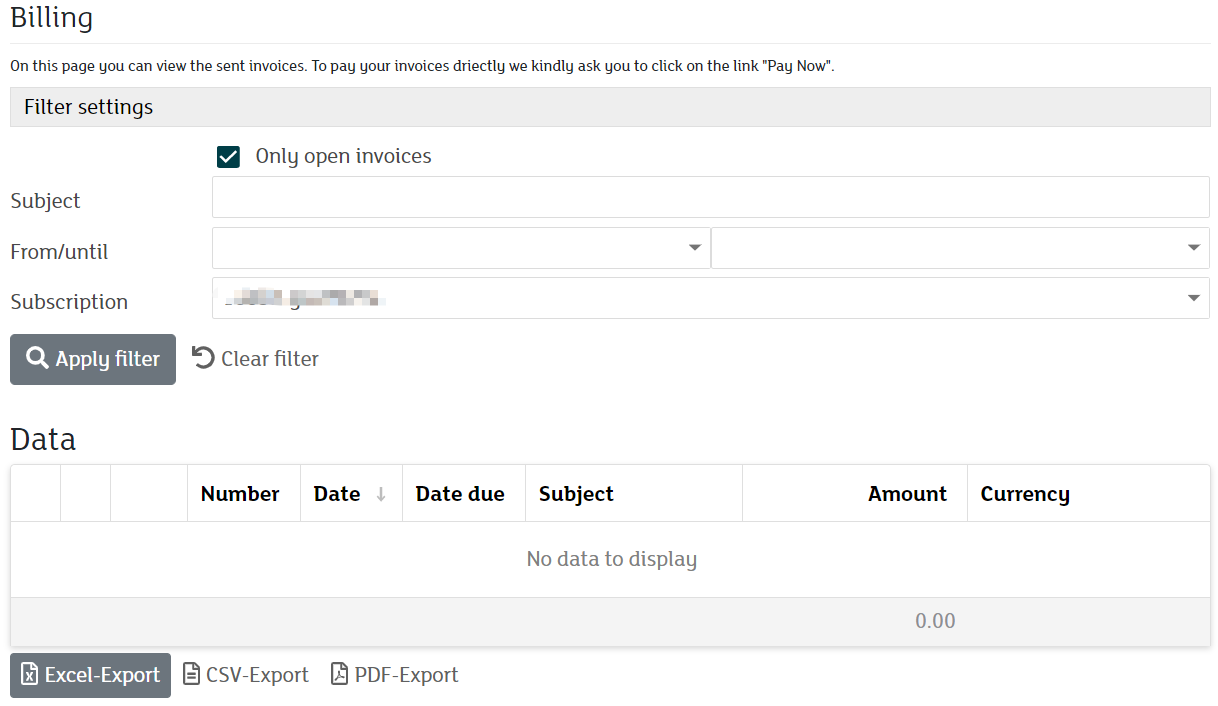This screenshot has height=706, width=1218.
Task: Click the magnifier icon in Apply filter
Action: pos(37,358)
